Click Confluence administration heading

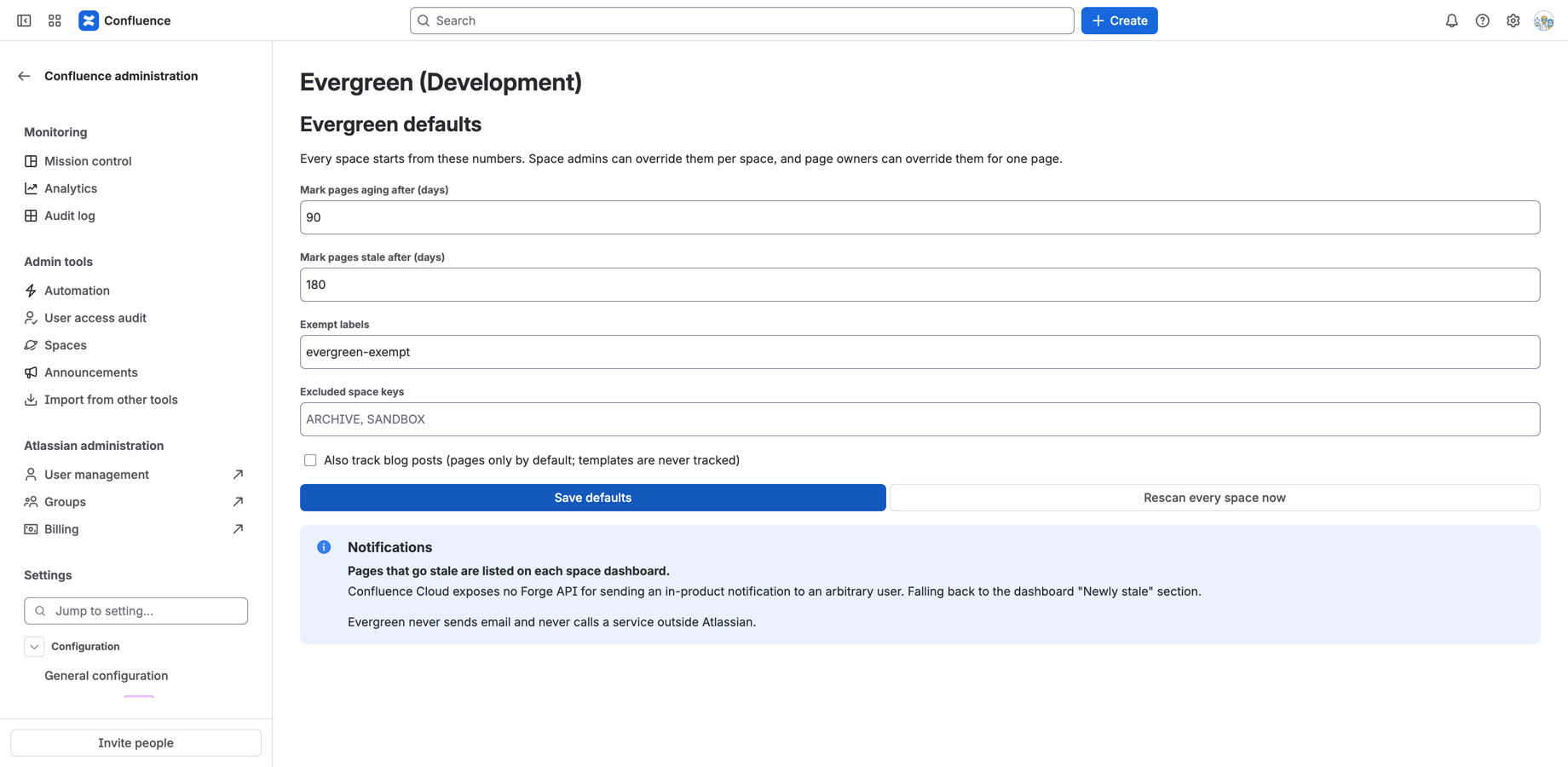pyautogui.click(x=121, y=76)
